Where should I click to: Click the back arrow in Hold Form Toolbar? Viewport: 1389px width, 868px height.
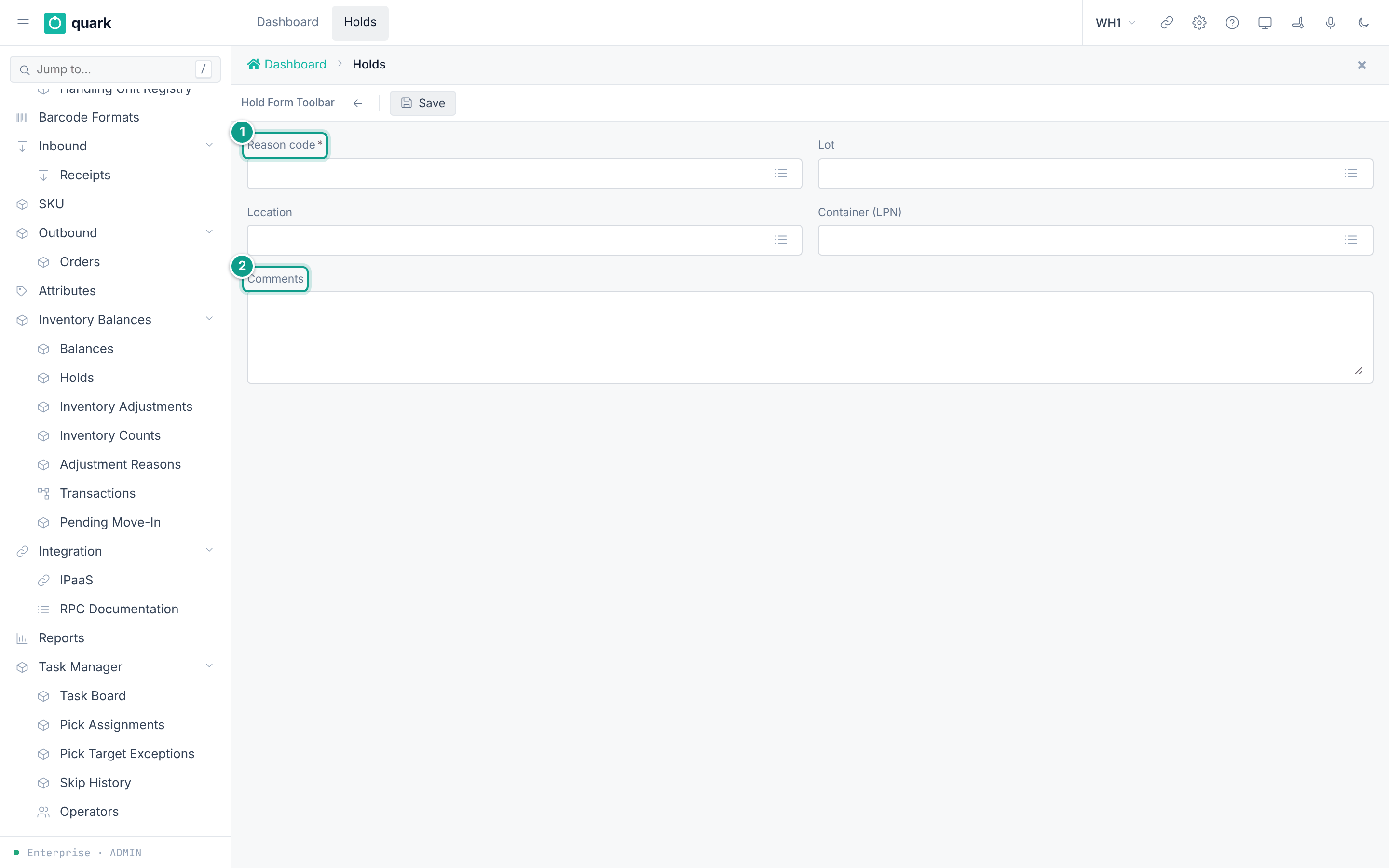tap(357, 103)
